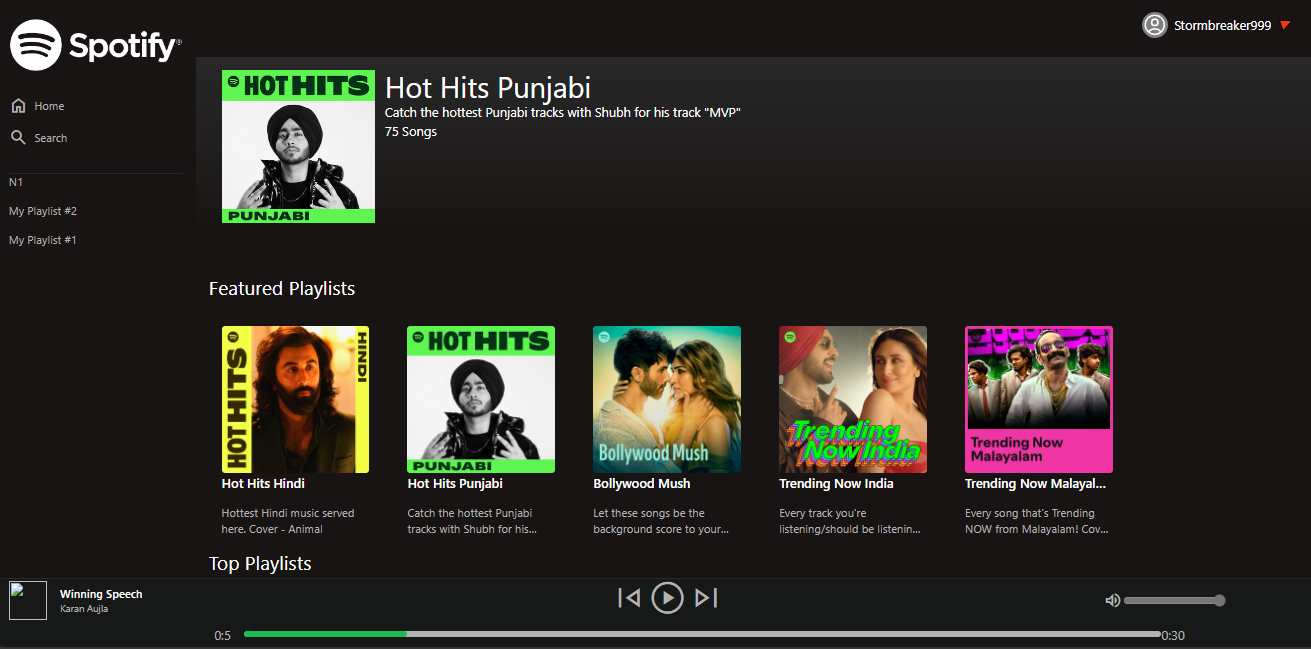Click the now-playing album art thumbnail
Viewport: 1311px width, 649px height.
click(28, 601)
